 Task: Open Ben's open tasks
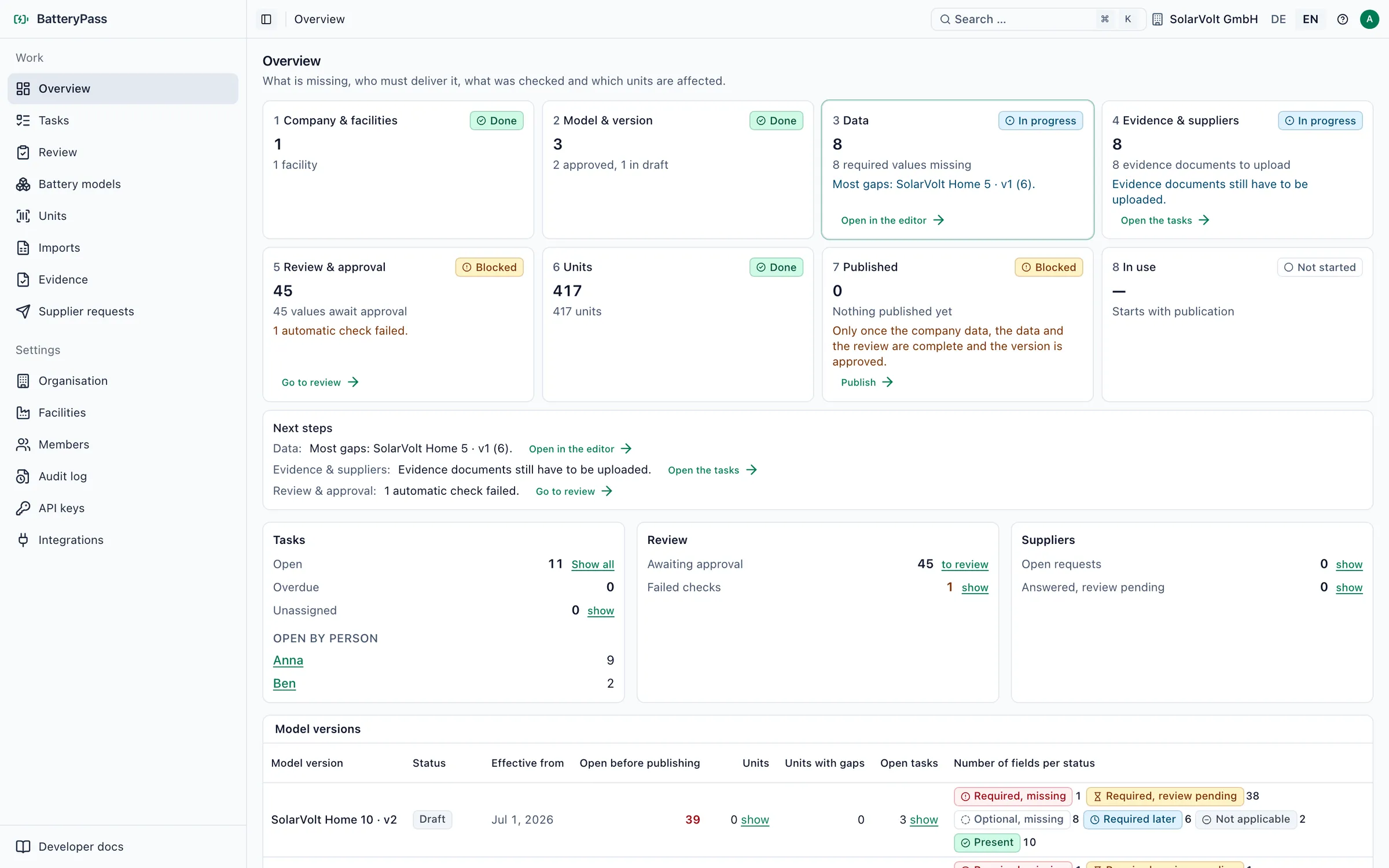[284, 683]
